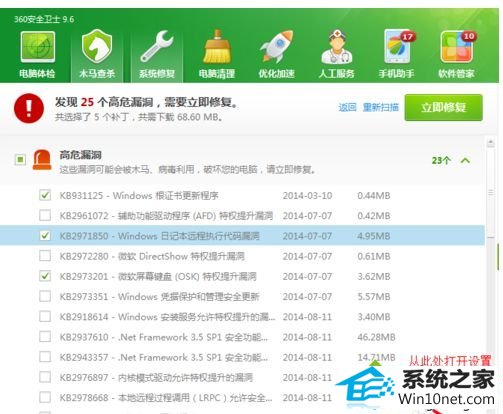503x414 pixels.
Task: Open 电脑清理 broom icon
Action: tap(217, 47)
